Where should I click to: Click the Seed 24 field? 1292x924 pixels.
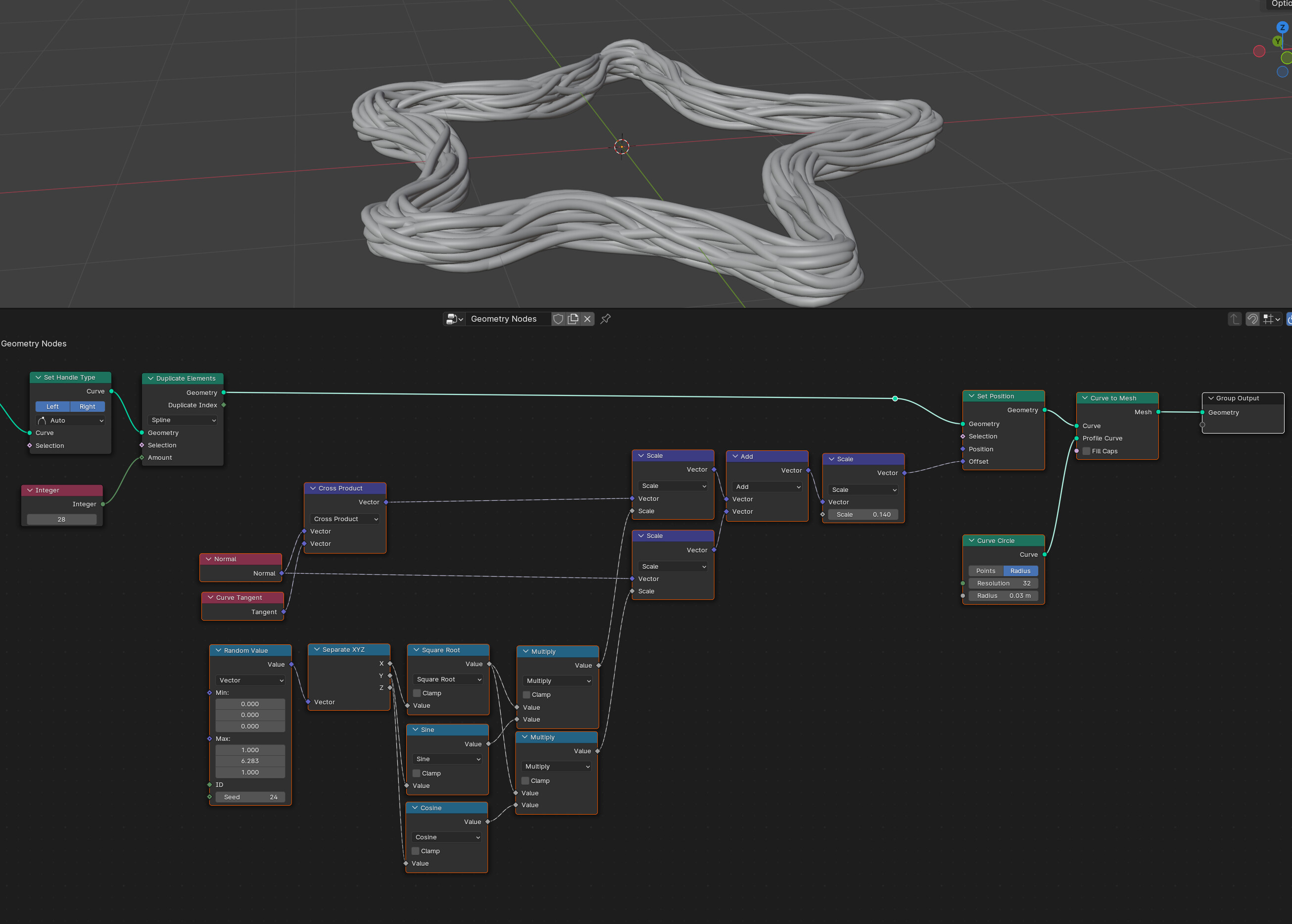pos(250,797)
